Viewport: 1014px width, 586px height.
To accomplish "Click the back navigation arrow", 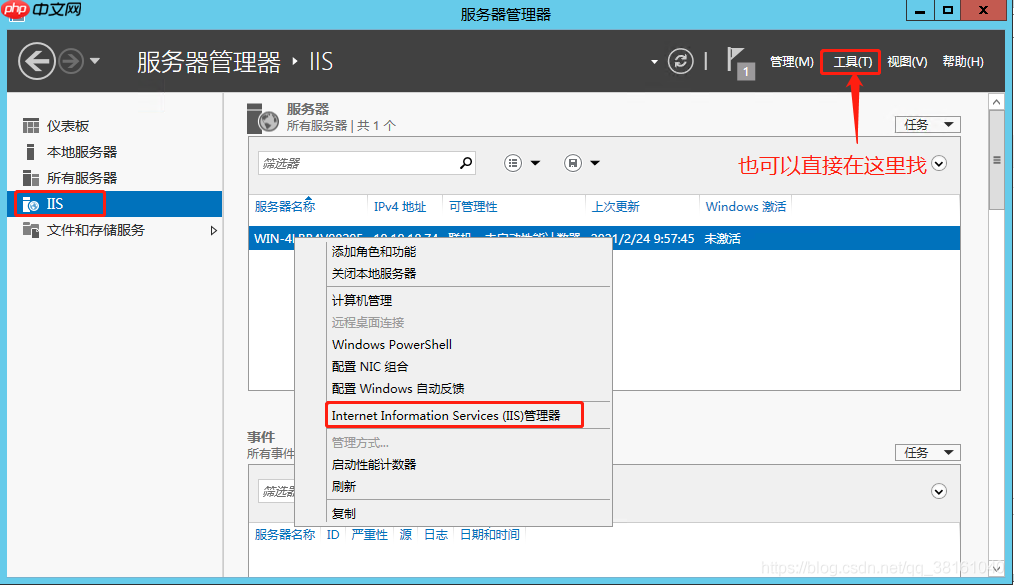I will pos(37,61).
